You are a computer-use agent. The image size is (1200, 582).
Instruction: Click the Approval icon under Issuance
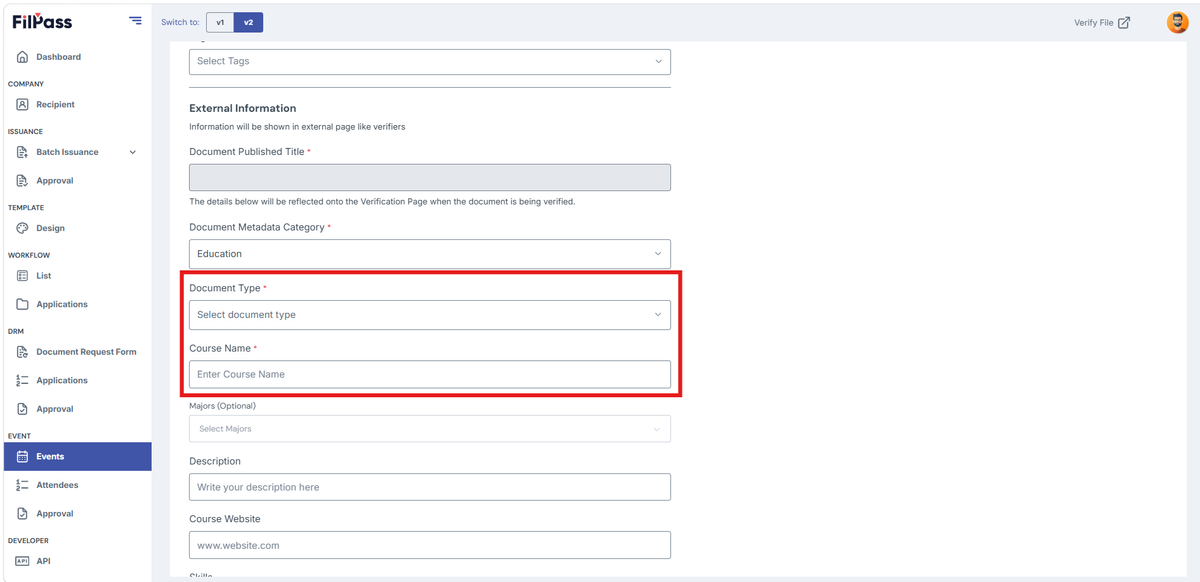tap(23, 181)
